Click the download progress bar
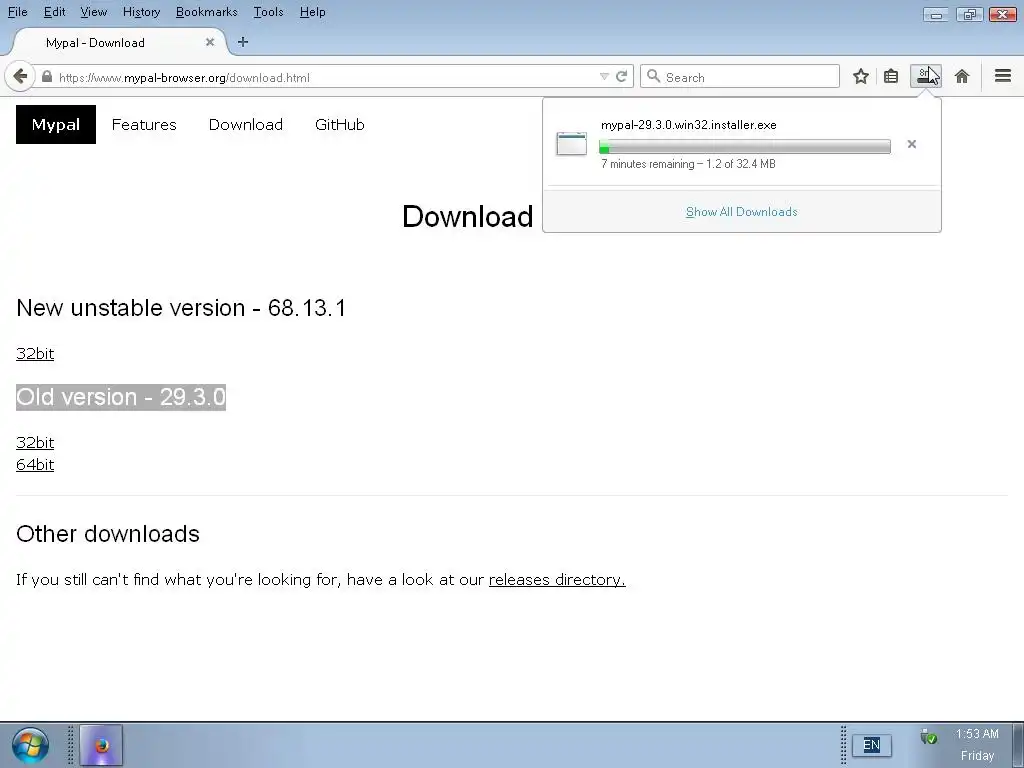The height and width of the screenshot is (768, 1024). coord(744,146)
